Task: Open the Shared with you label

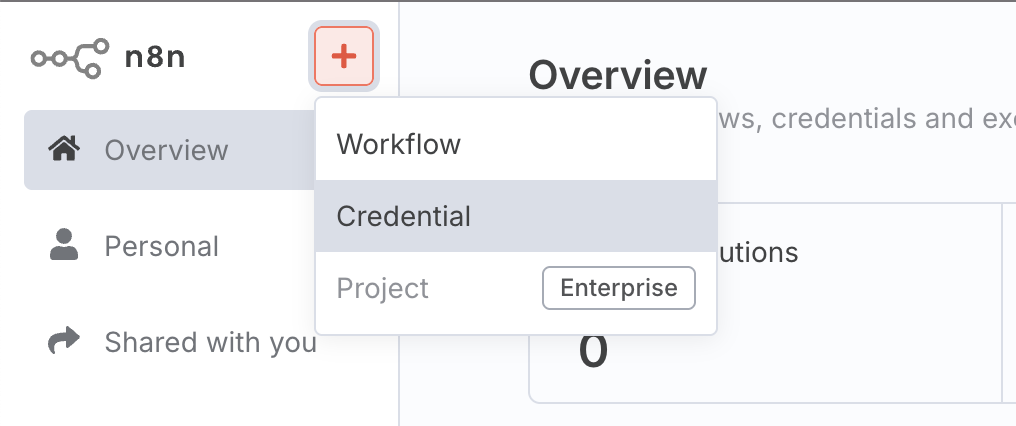Action: (210, 342)
